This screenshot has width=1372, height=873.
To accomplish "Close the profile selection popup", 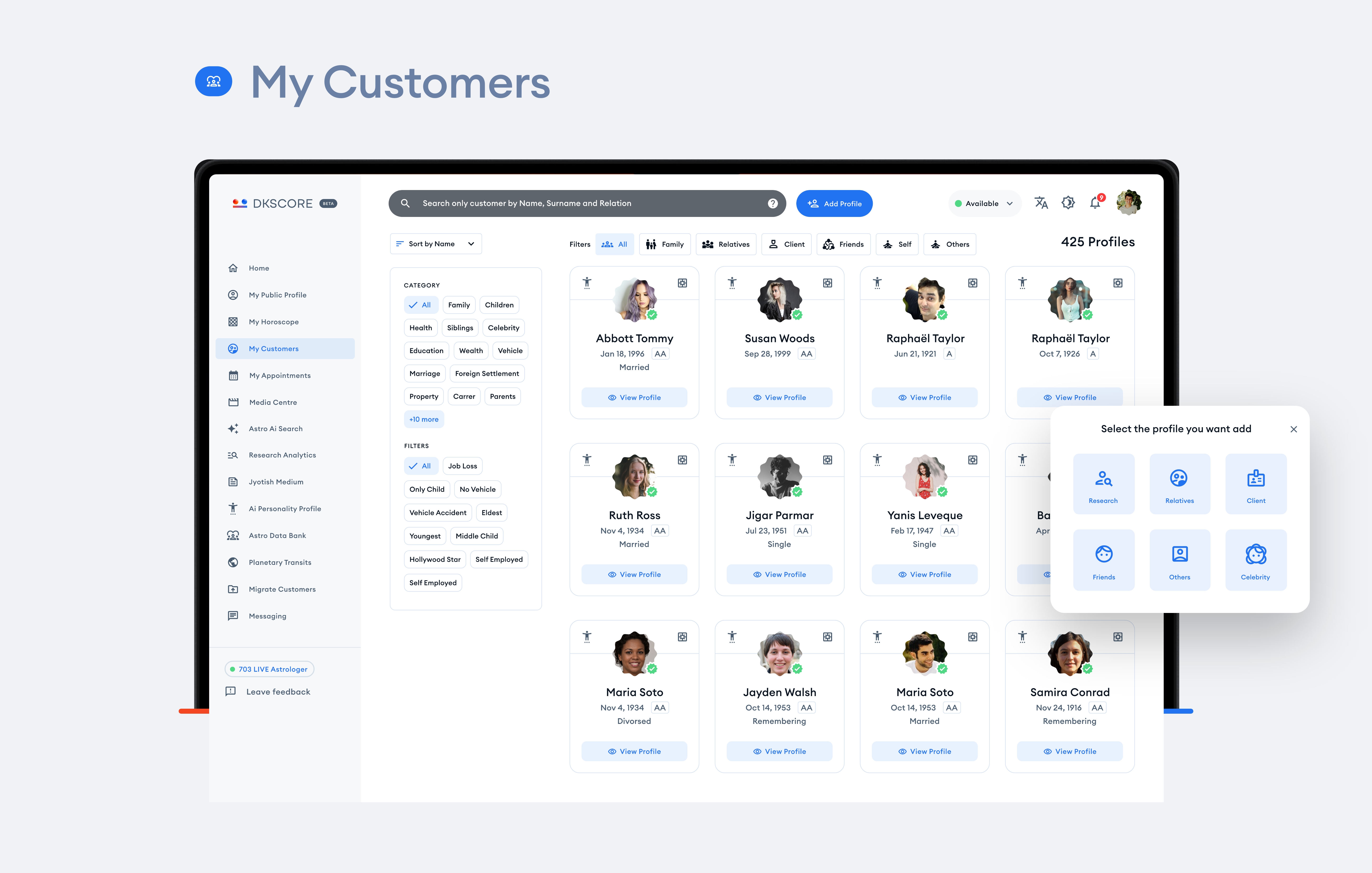I will point(1293,429).
